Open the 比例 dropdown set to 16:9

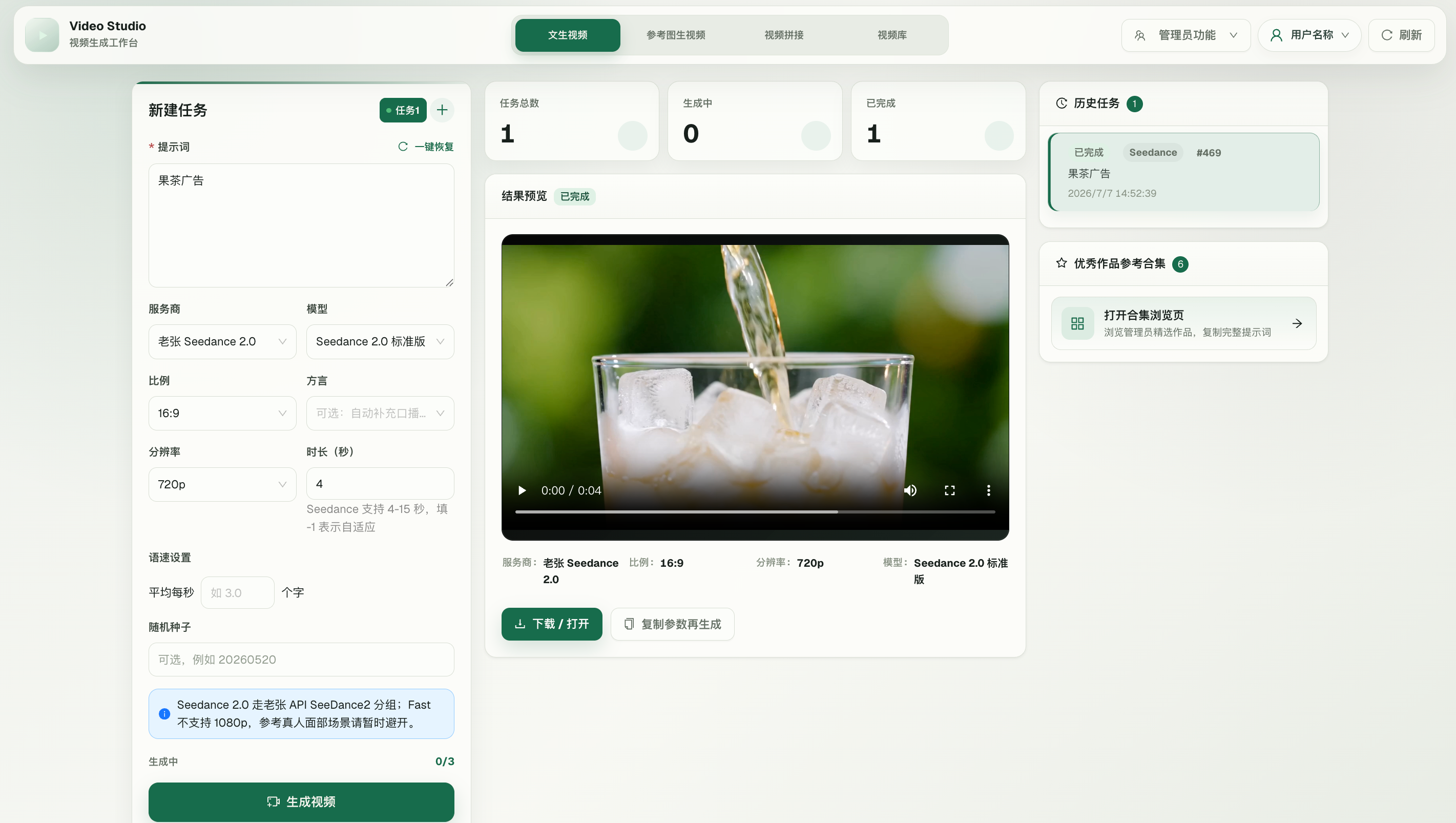tap(222, 413)
